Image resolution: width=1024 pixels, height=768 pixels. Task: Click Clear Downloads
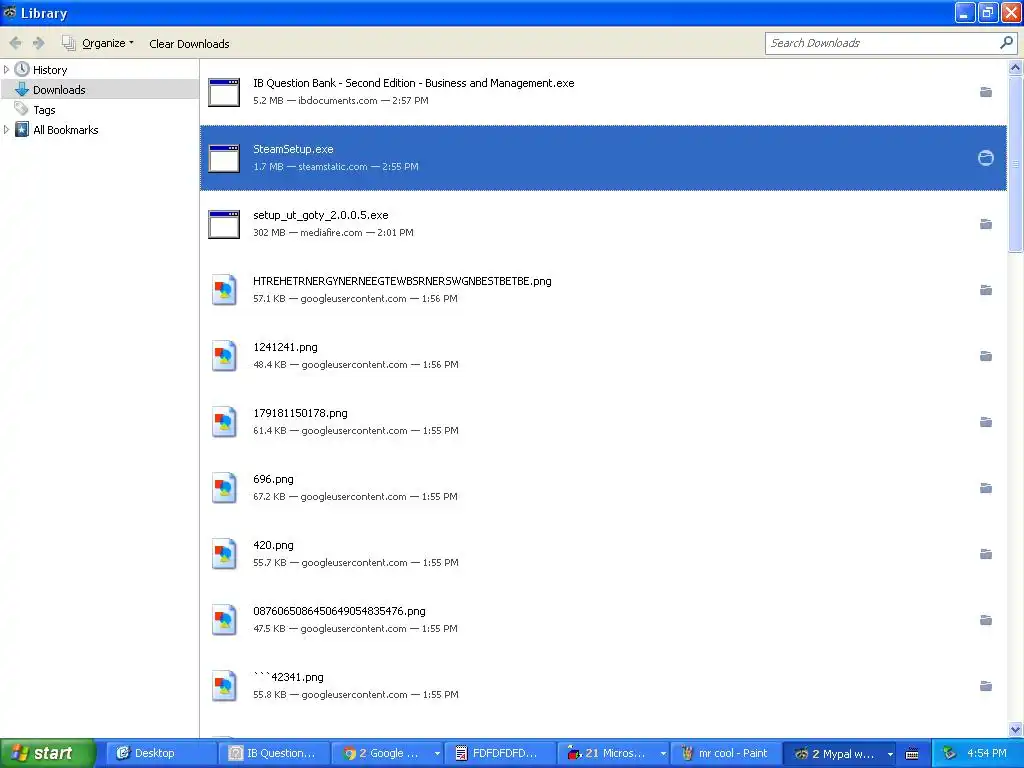click(x=189, y=44)
